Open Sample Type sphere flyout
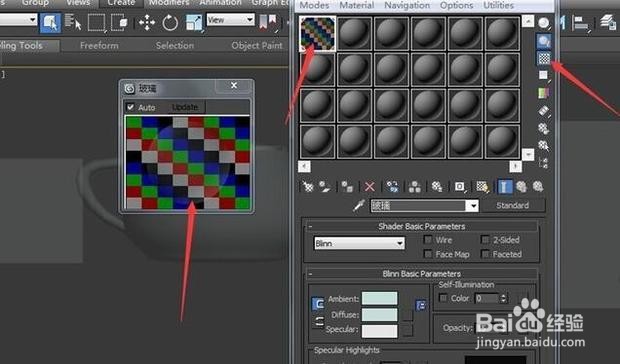The image size is (620, 364). pyautogui.click(x=544, y=23)
